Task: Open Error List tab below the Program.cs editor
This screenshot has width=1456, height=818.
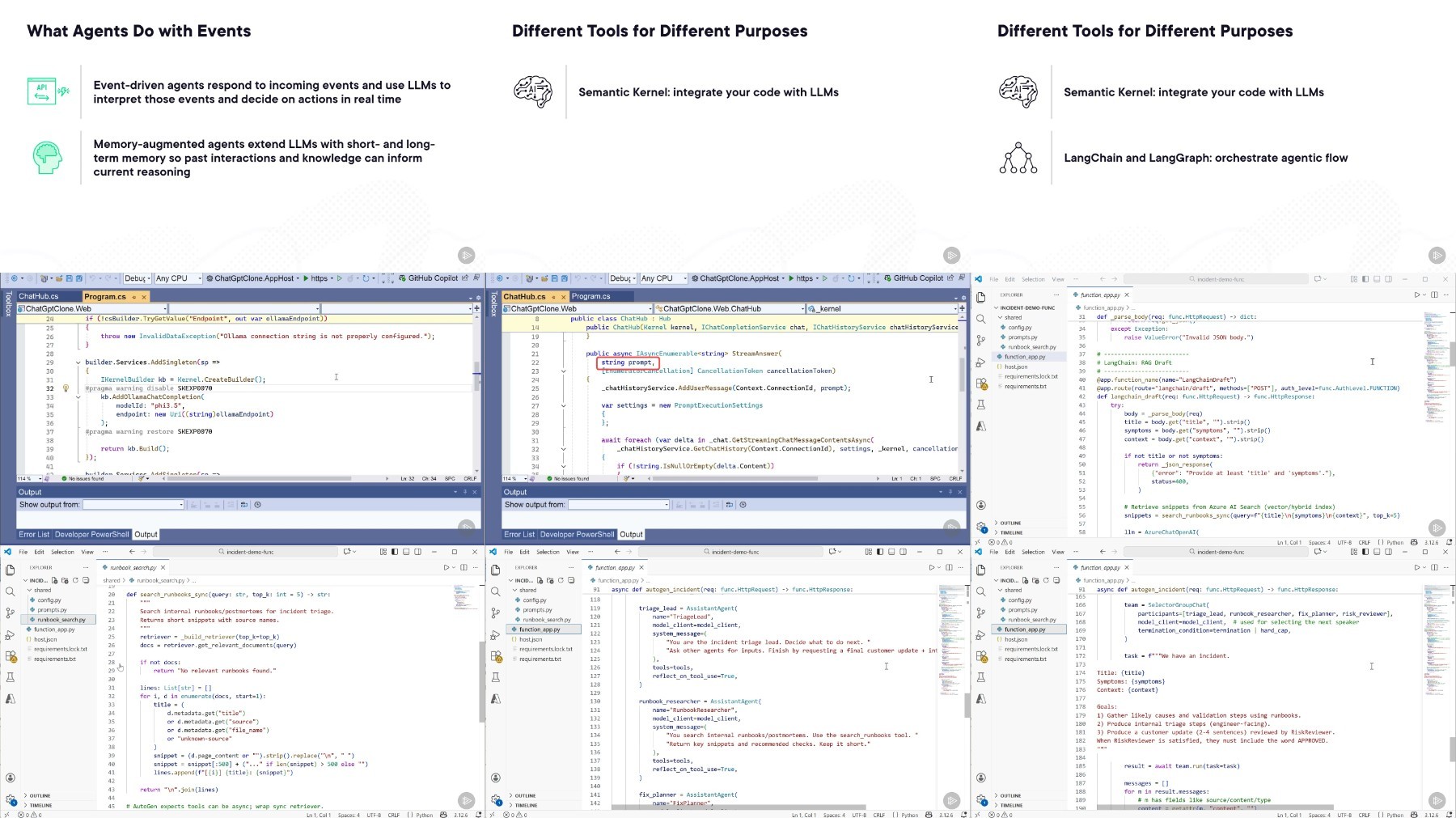Action: click(x=34, y=535)
